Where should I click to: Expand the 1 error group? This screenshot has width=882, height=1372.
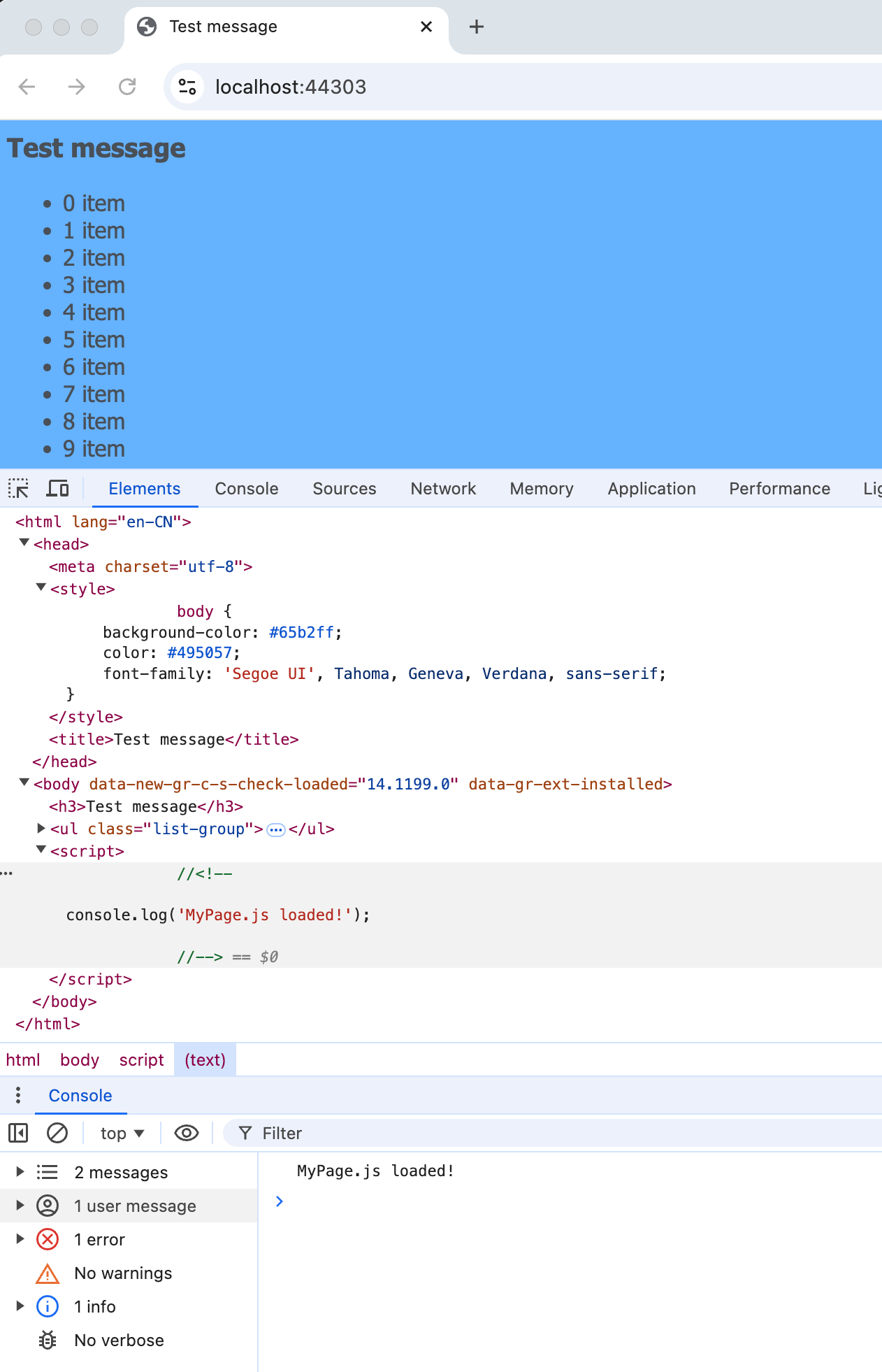click(20, 1239)
